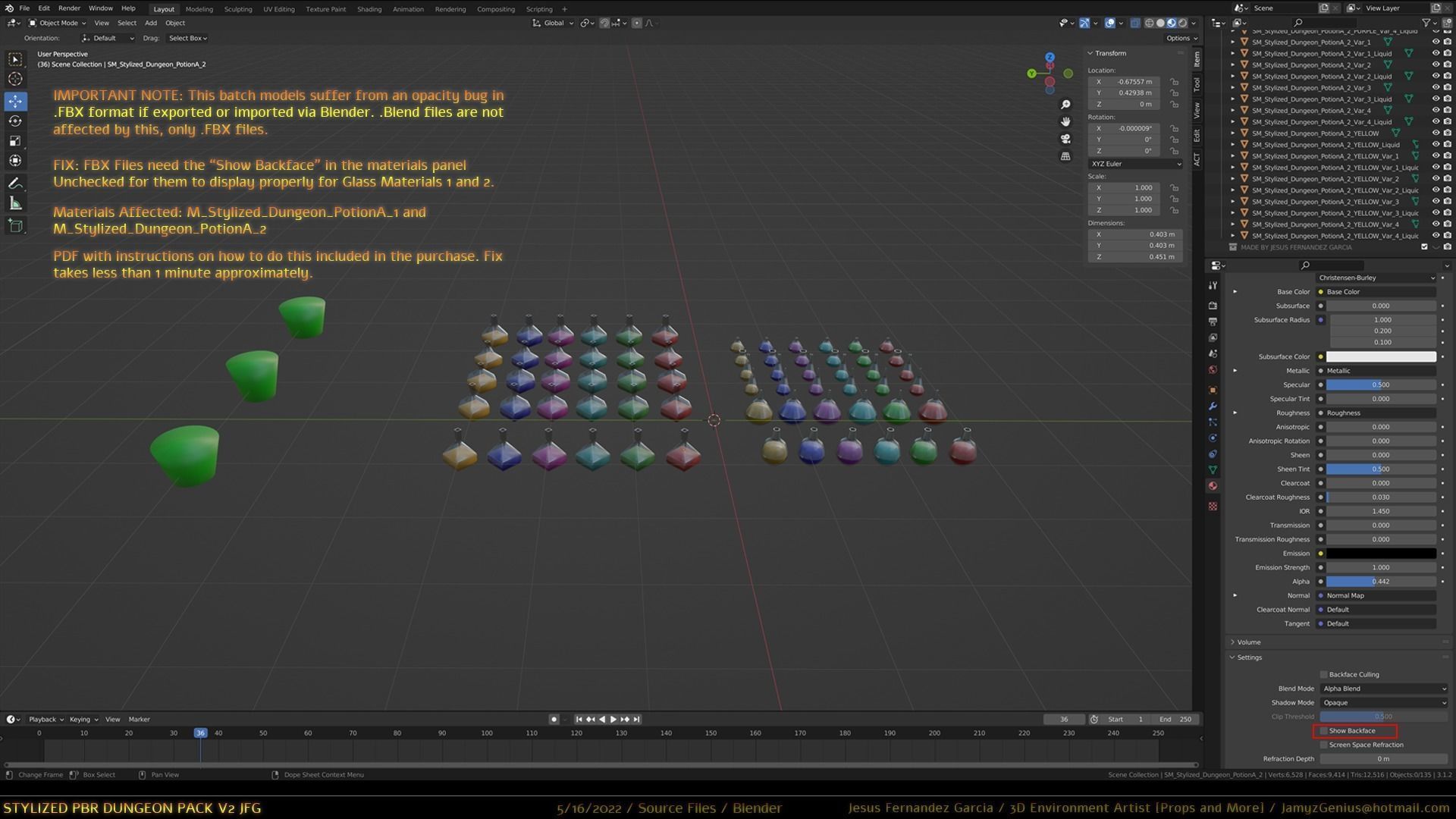Viewport: 1456px width, 819px height.
Task: Open the Physics properties tab icon
Action: click(x=1213, y=438)
